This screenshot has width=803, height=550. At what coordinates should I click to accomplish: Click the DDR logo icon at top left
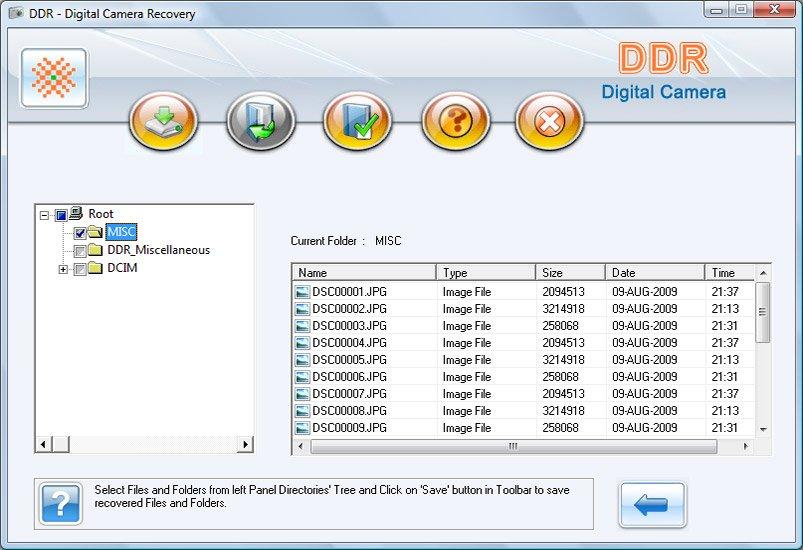click(54, 78)
